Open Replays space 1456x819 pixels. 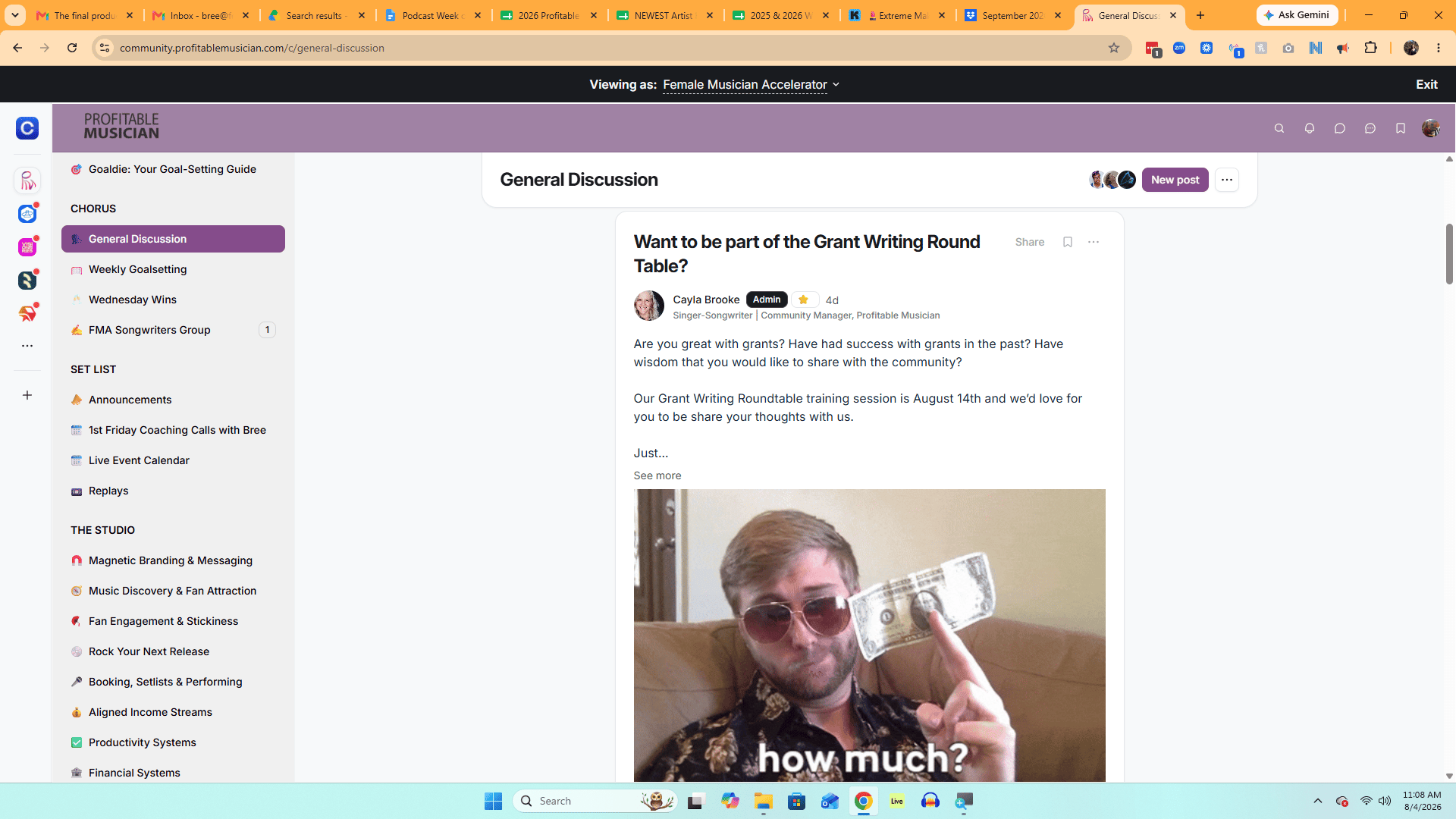coord(173,491)
